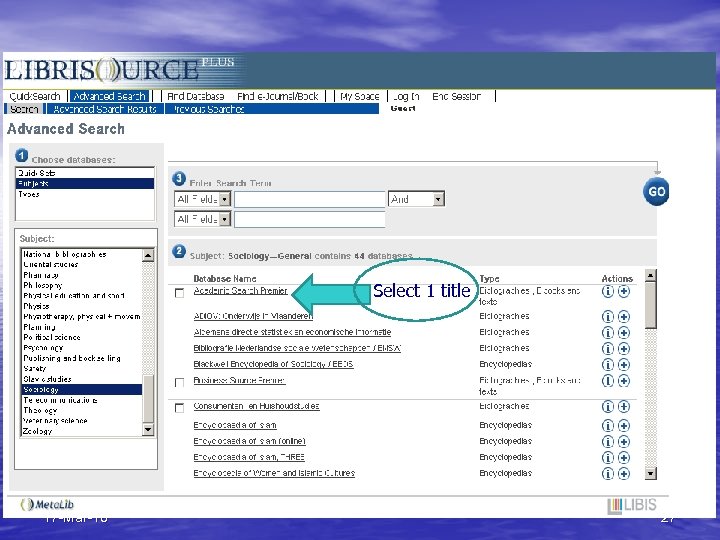This screenshot has height=540, width=720.
Task: Select Subjects in Choose databases list
Action: [85, 184]
